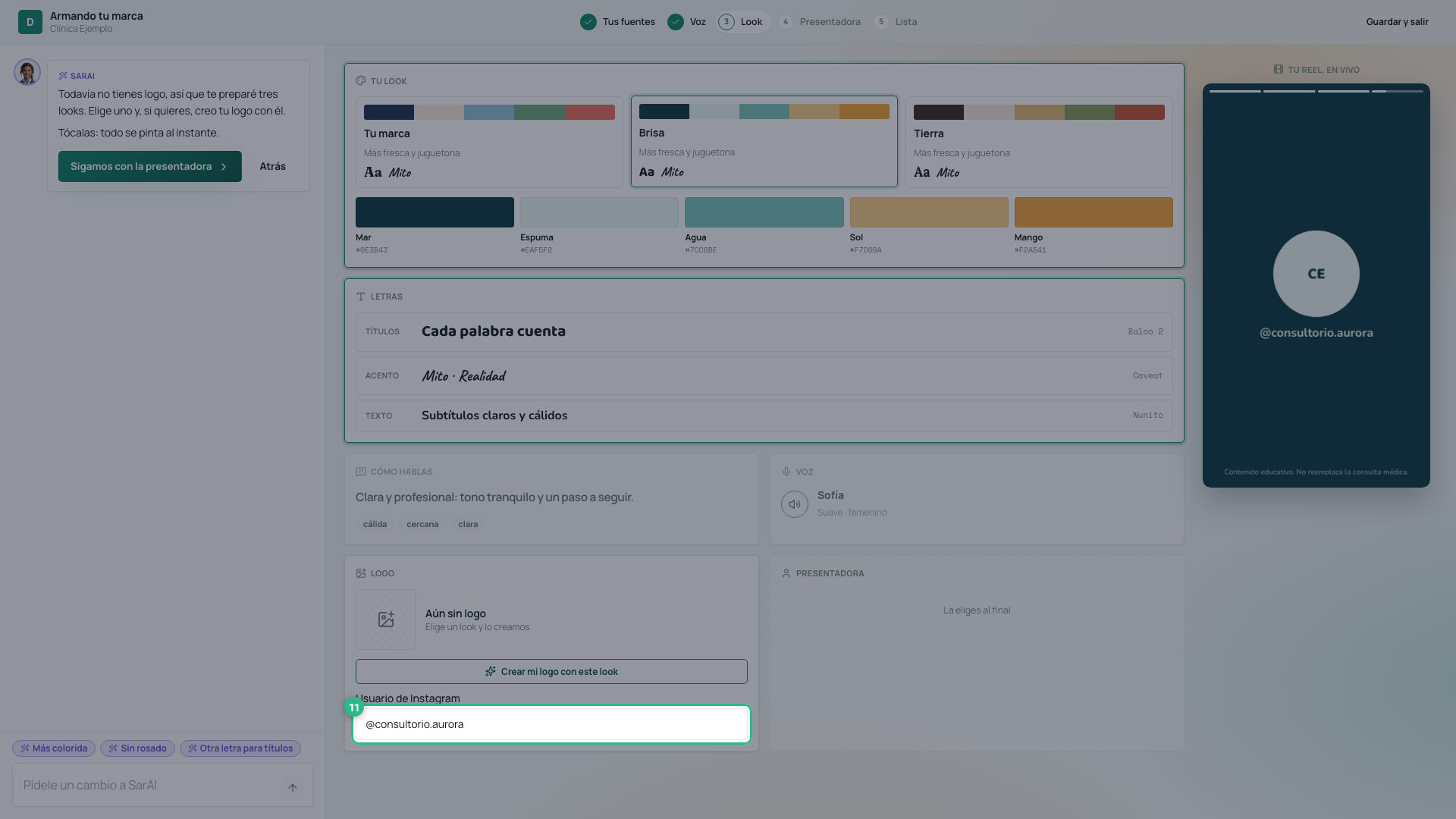
Task: Select the Tus fuentes step label
Action: 629,22
